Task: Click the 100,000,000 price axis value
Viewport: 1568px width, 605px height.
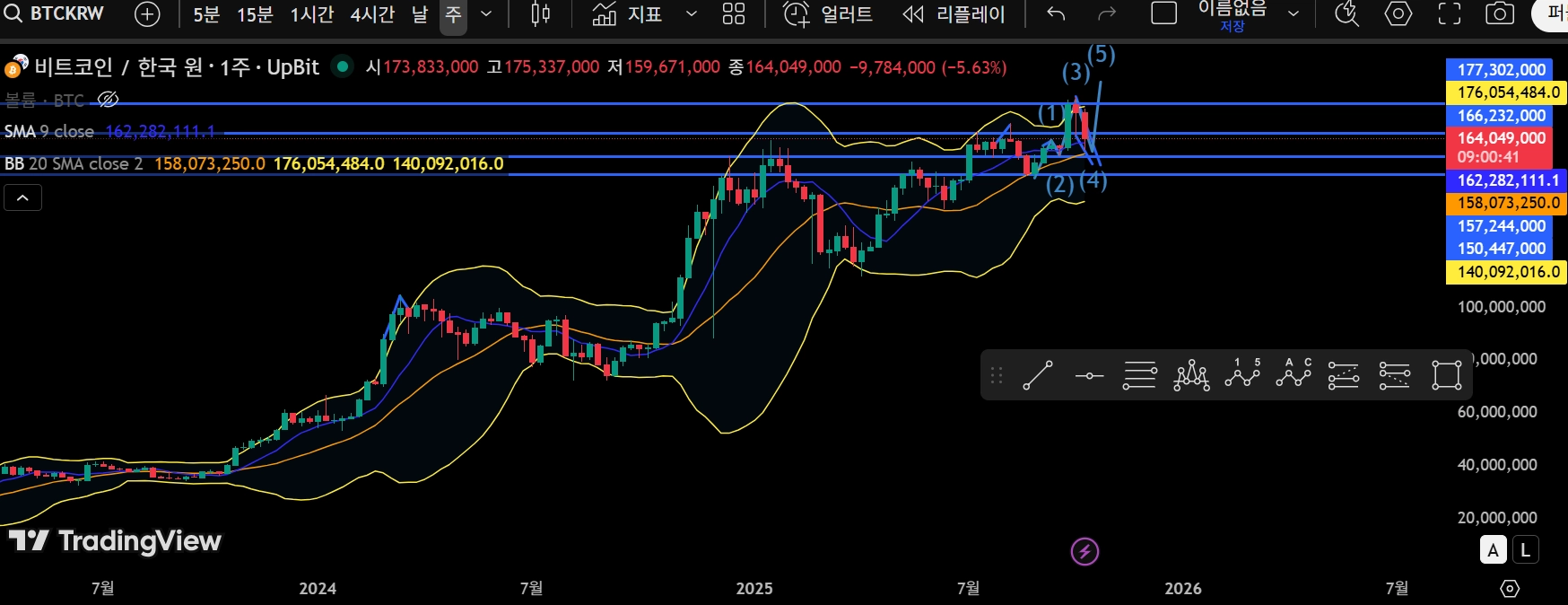Action: (1502, 307)
